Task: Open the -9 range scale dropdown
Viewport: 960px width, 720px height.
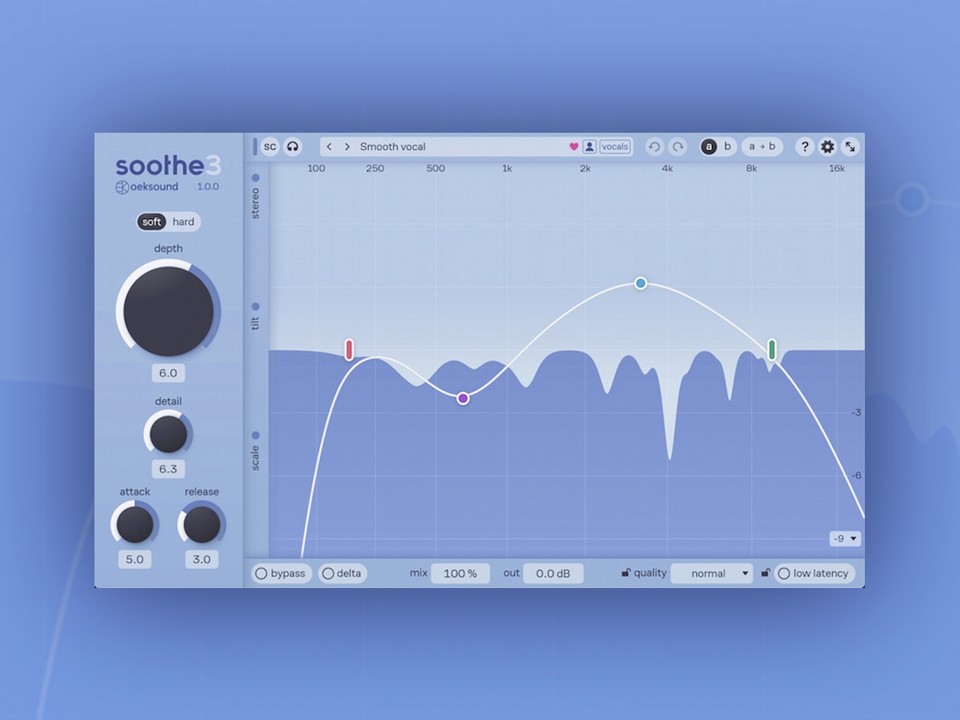Action: [x=845, y=539]
